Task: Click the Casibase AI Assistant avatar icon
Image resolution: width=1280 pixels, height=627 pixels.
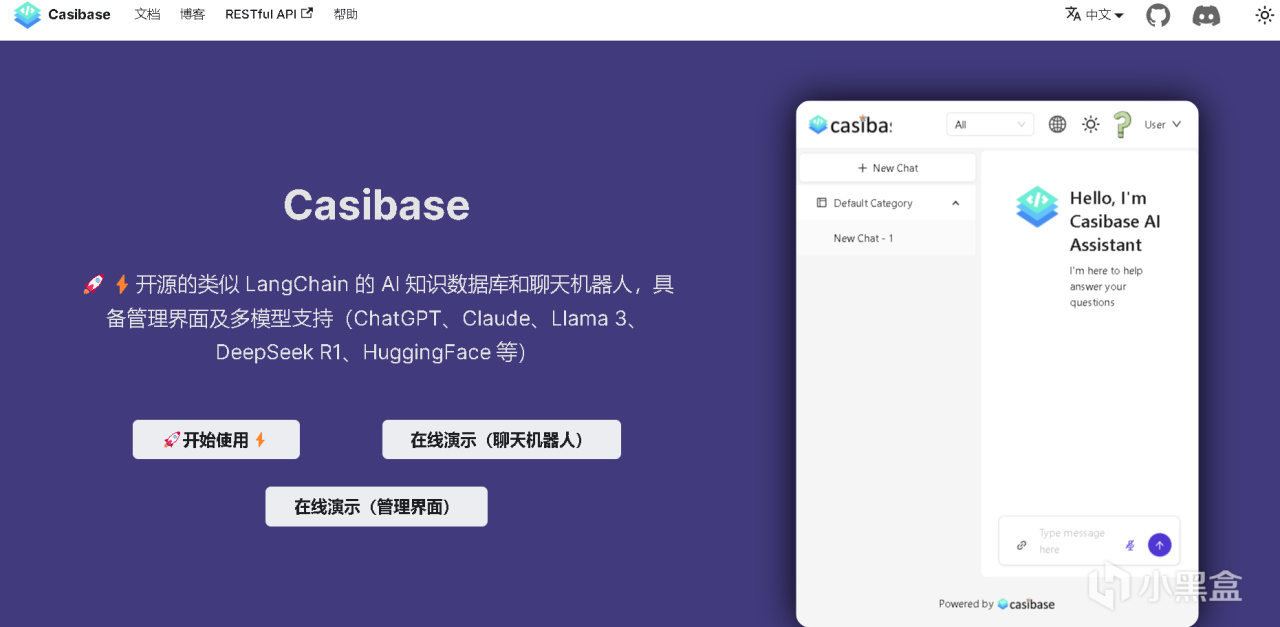Action: [x=1037, y=207]
